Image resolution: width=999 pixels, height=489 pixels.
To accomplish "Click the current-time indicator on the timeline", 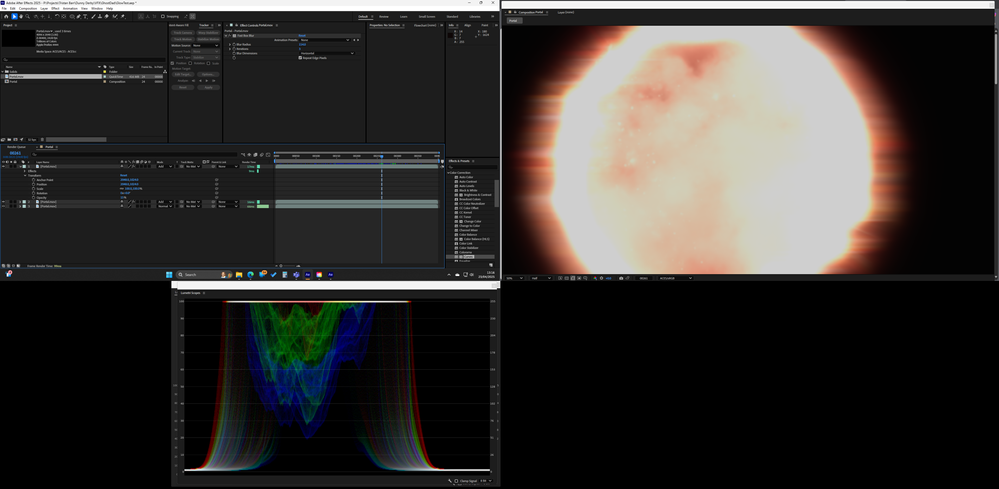I will coord(381,156).
